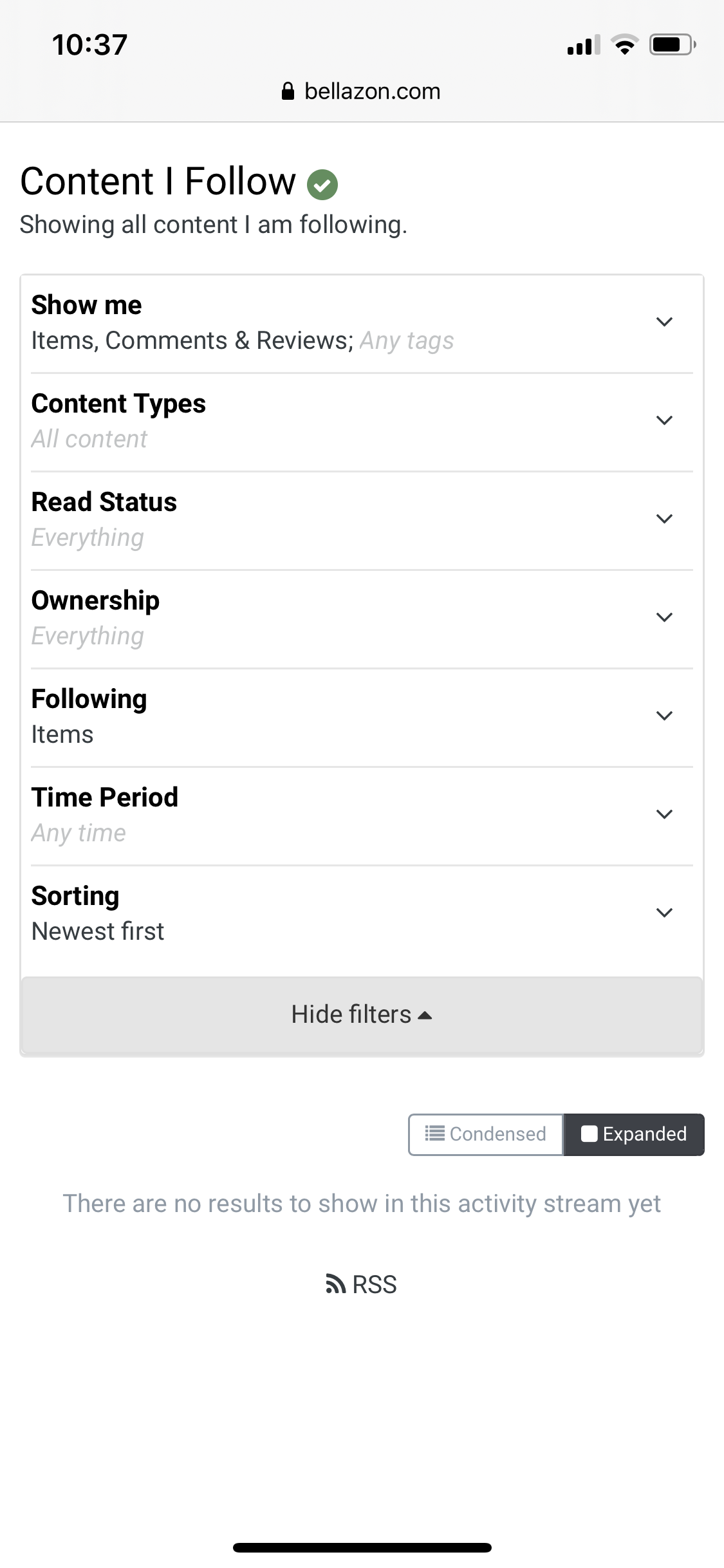Click the Hide filters button

click(362, 1015)
